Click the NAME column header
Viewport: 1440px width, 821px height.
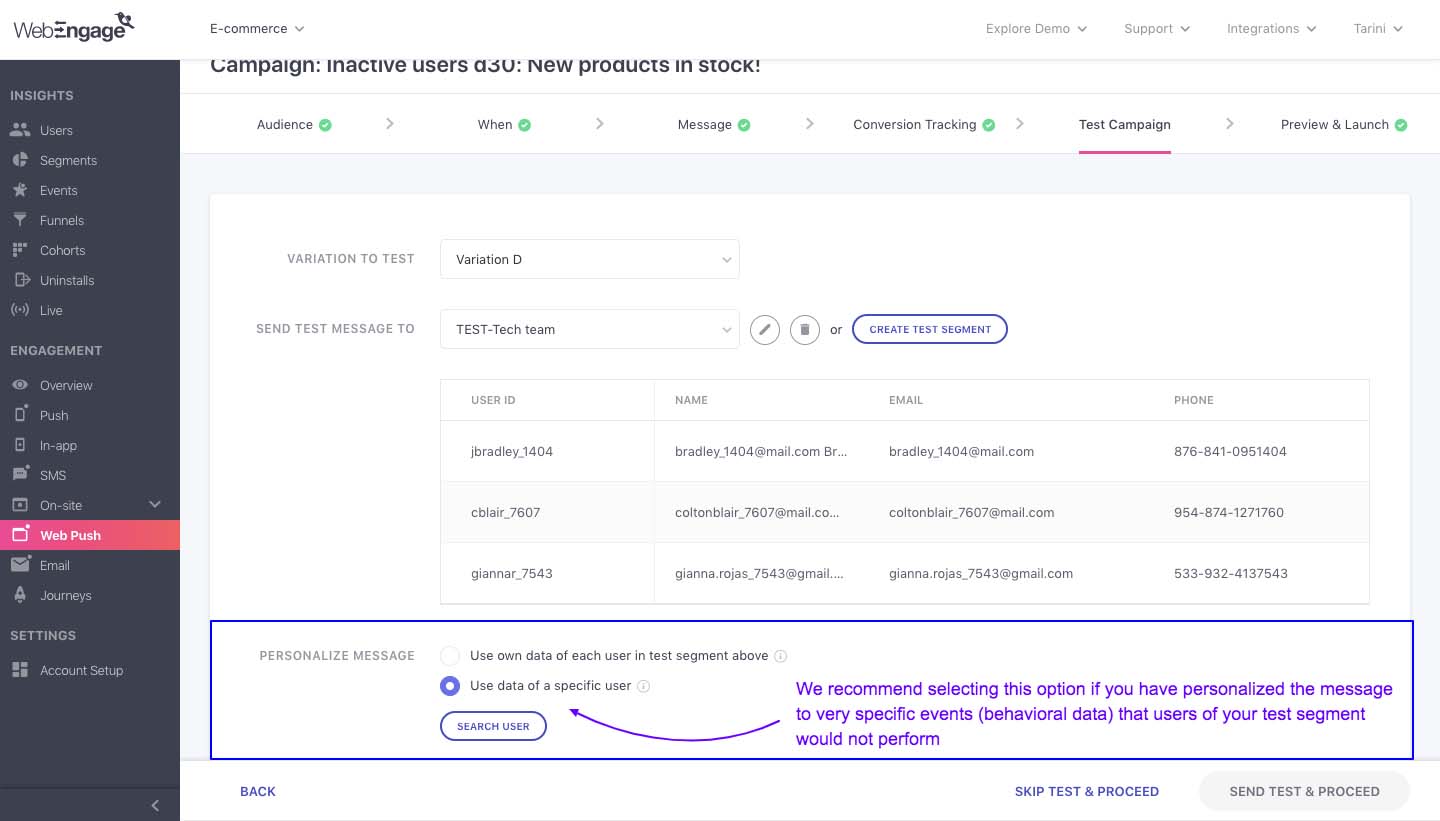[691, 400]
